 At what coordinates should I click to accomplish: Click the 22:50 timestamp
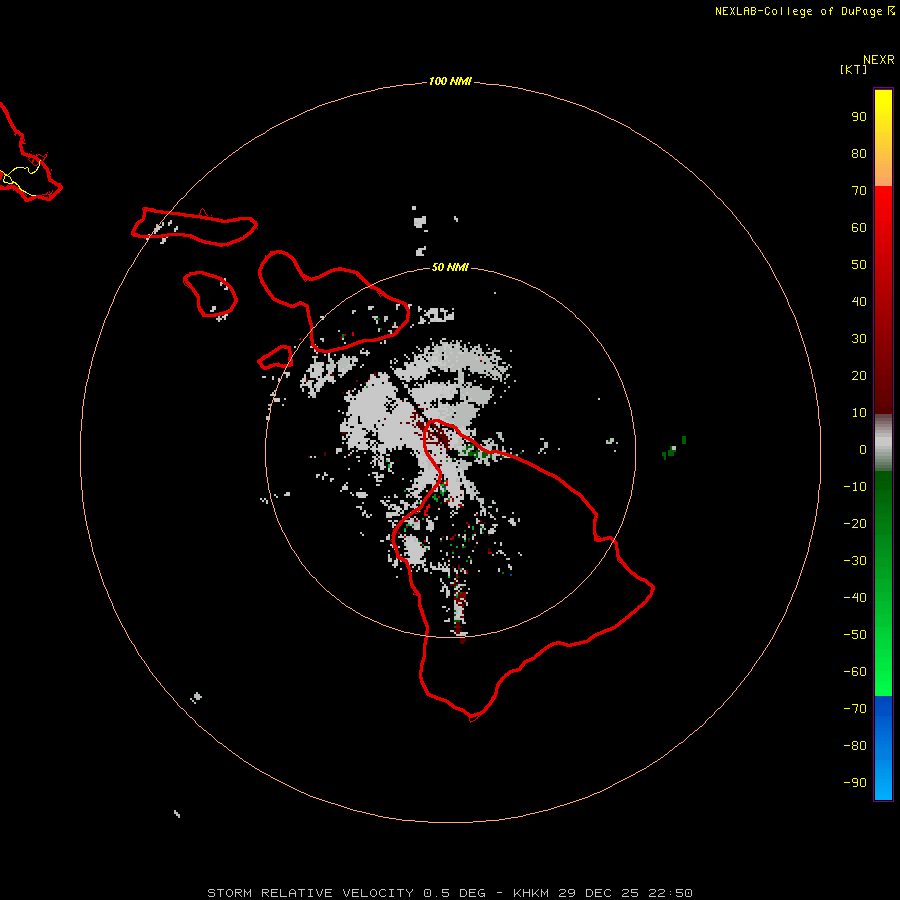(670, 893)
